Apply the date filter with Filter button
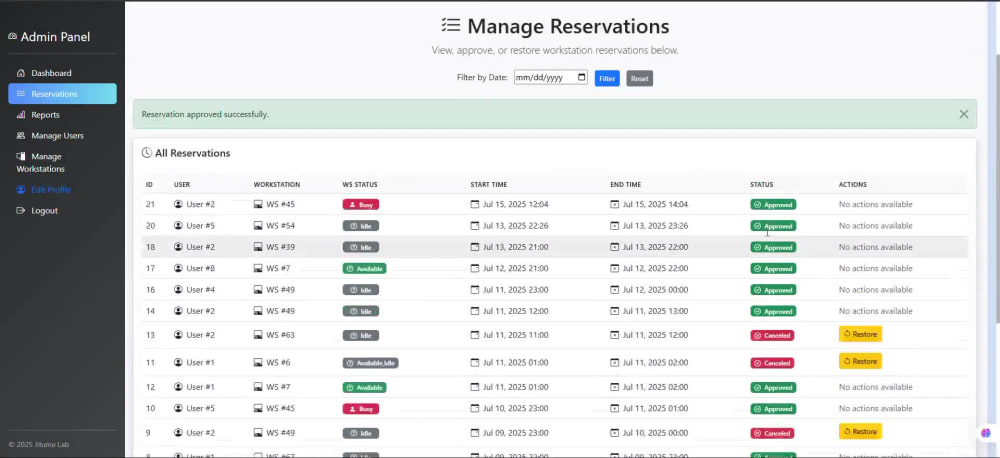Screen dimensions: 1000x458 pos(607,78)
